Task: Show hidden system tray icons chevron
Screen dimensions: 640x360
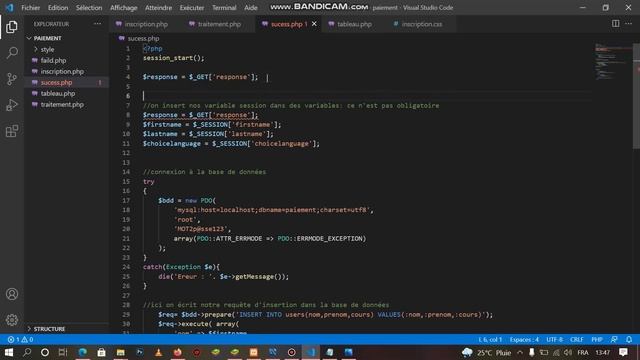Action: [x=520, y=352]
